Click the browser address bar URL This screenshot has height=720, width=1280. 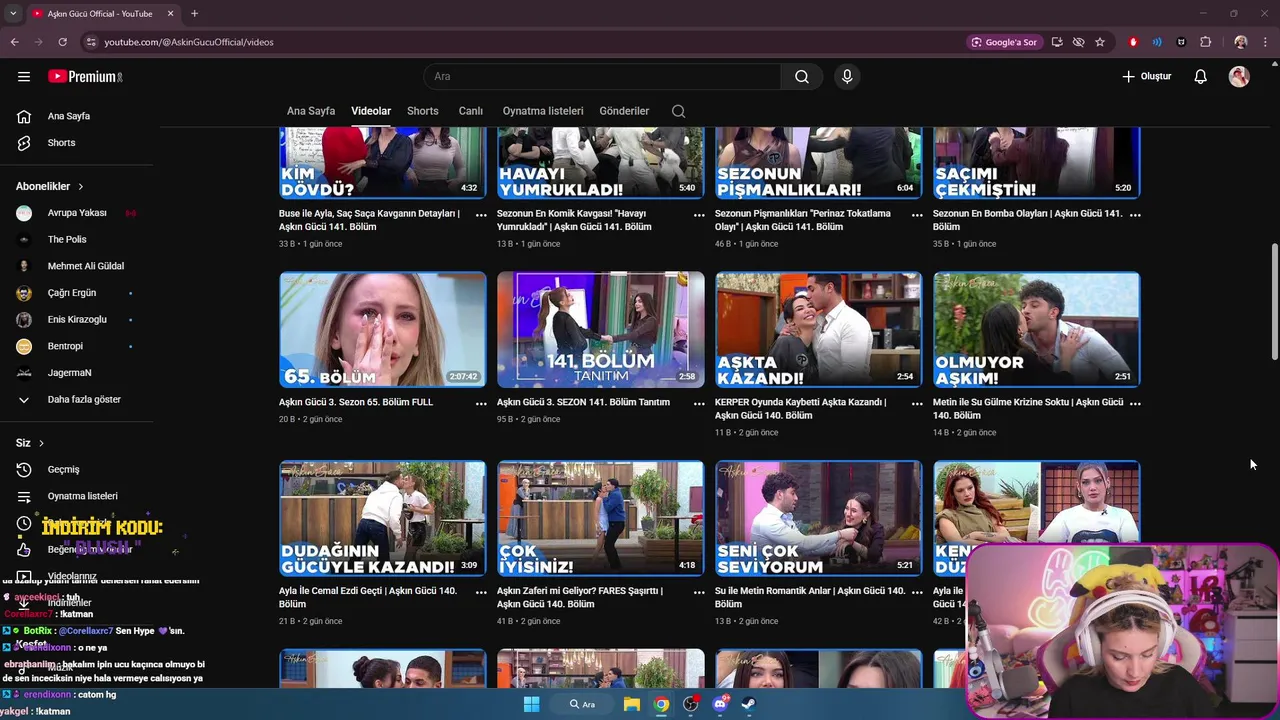click(189, 42)
